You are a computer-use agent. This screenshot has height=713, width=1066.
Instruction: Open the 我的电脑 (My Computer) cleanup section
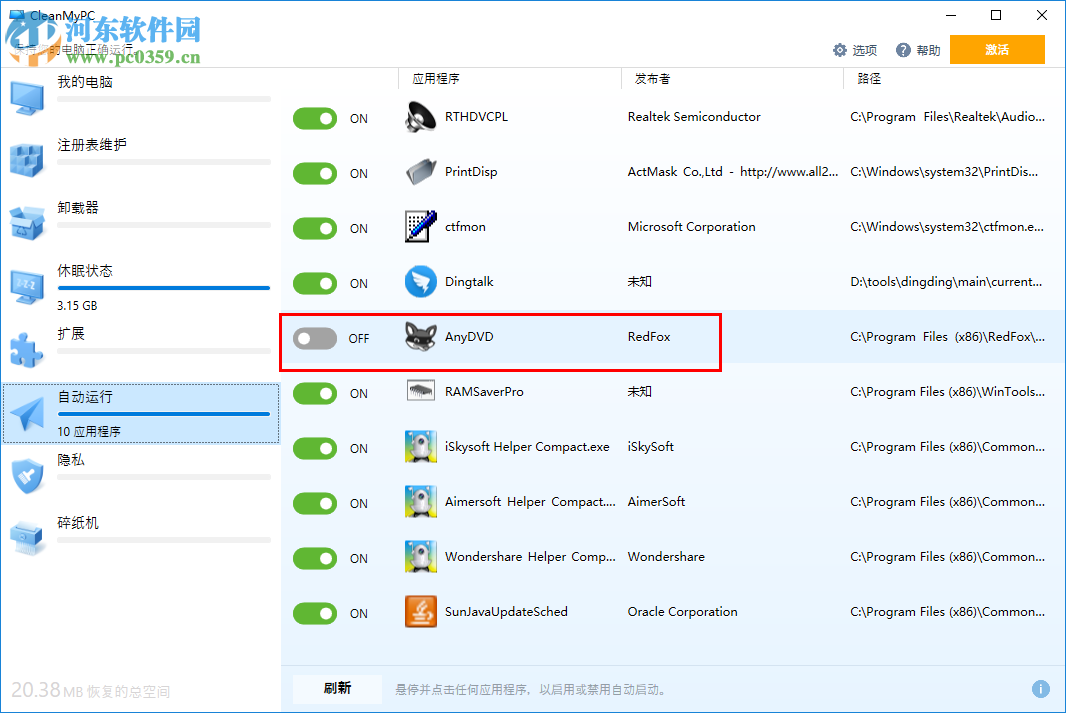pyautogui.click(x=27, y=95)
